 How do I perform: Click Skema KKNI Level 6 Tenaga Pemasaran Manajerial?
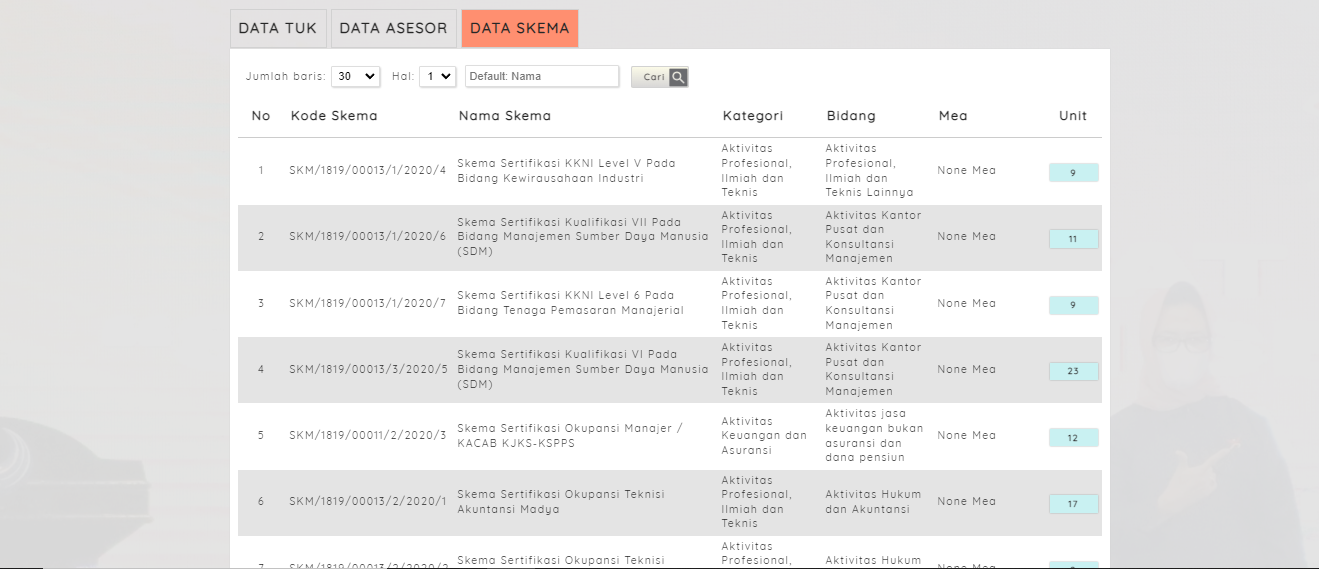point(570,303)
